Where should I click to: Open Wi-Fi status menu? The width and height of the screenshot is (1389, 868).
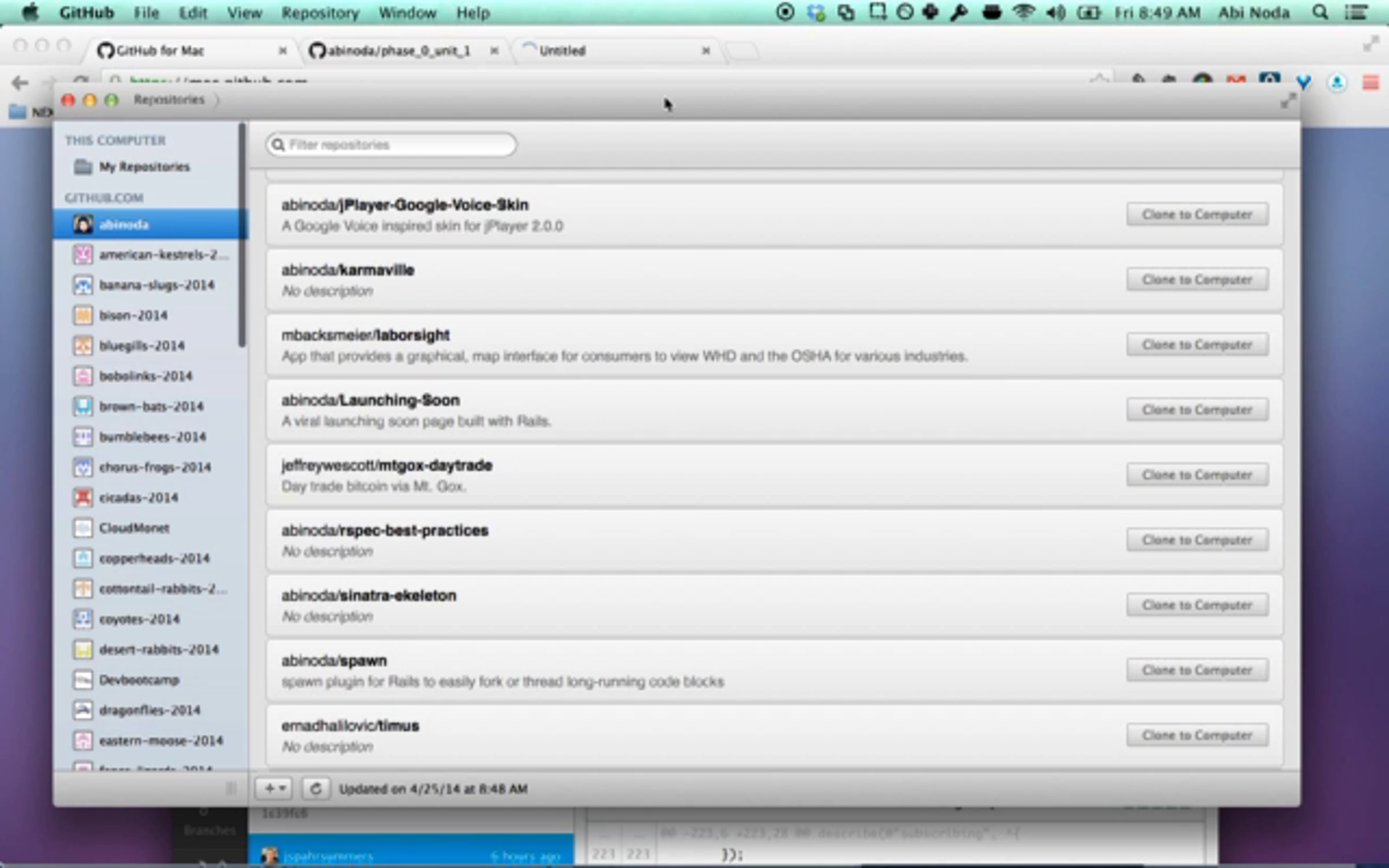pos(1023,13)
